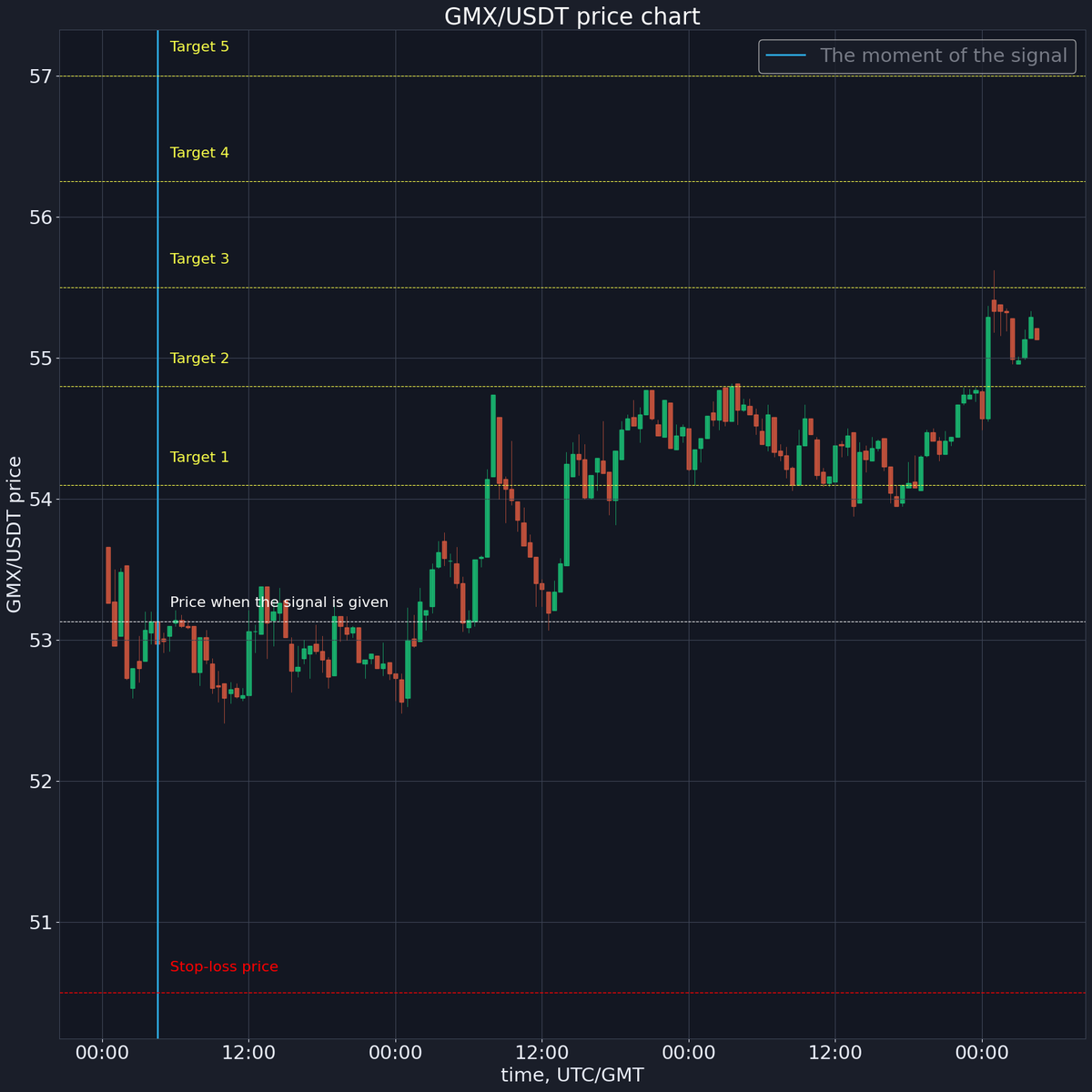Click the Target 5 label
1092x1092 pixels.
198,46
